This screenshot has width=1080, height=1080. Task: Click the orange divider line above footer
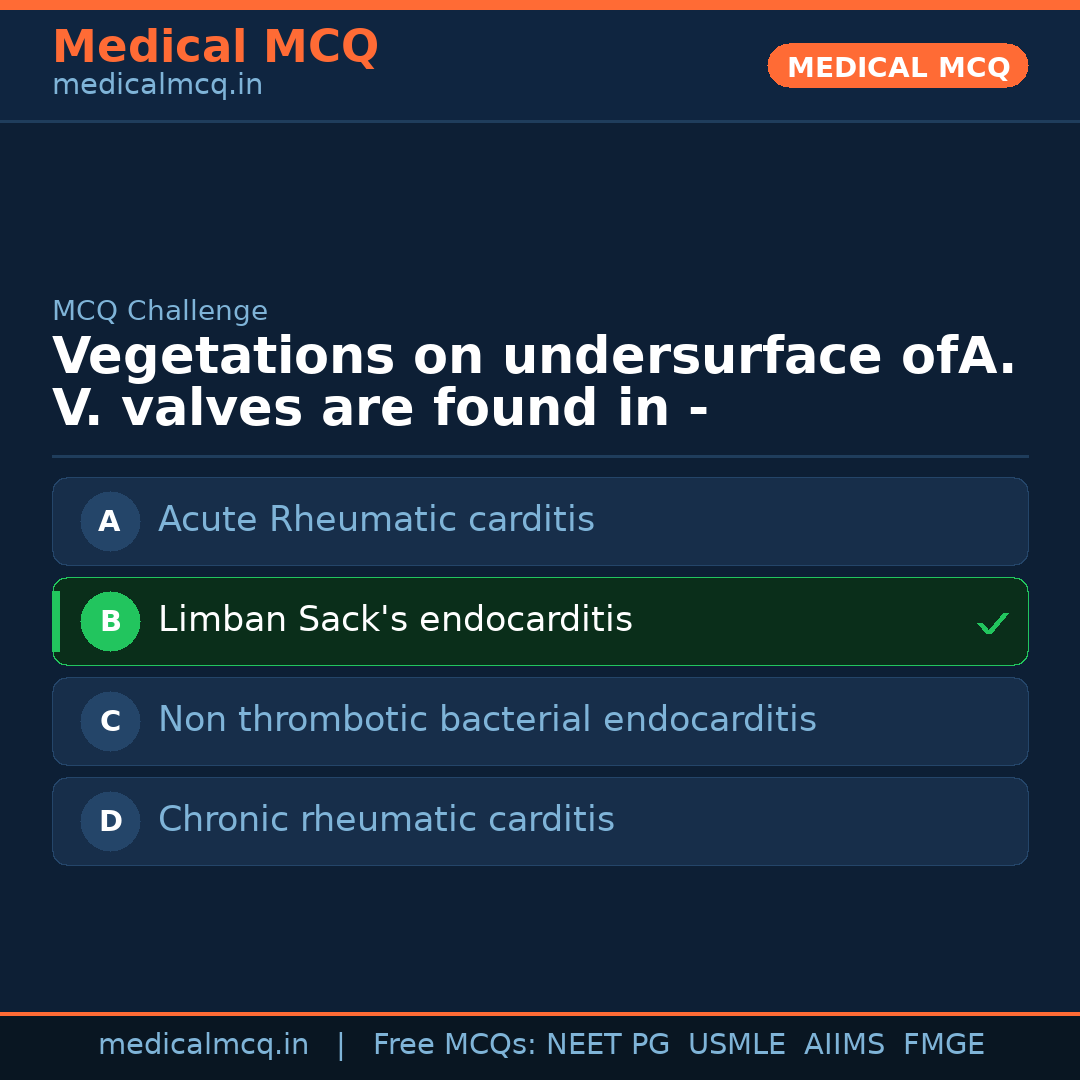click(540, 1012)
